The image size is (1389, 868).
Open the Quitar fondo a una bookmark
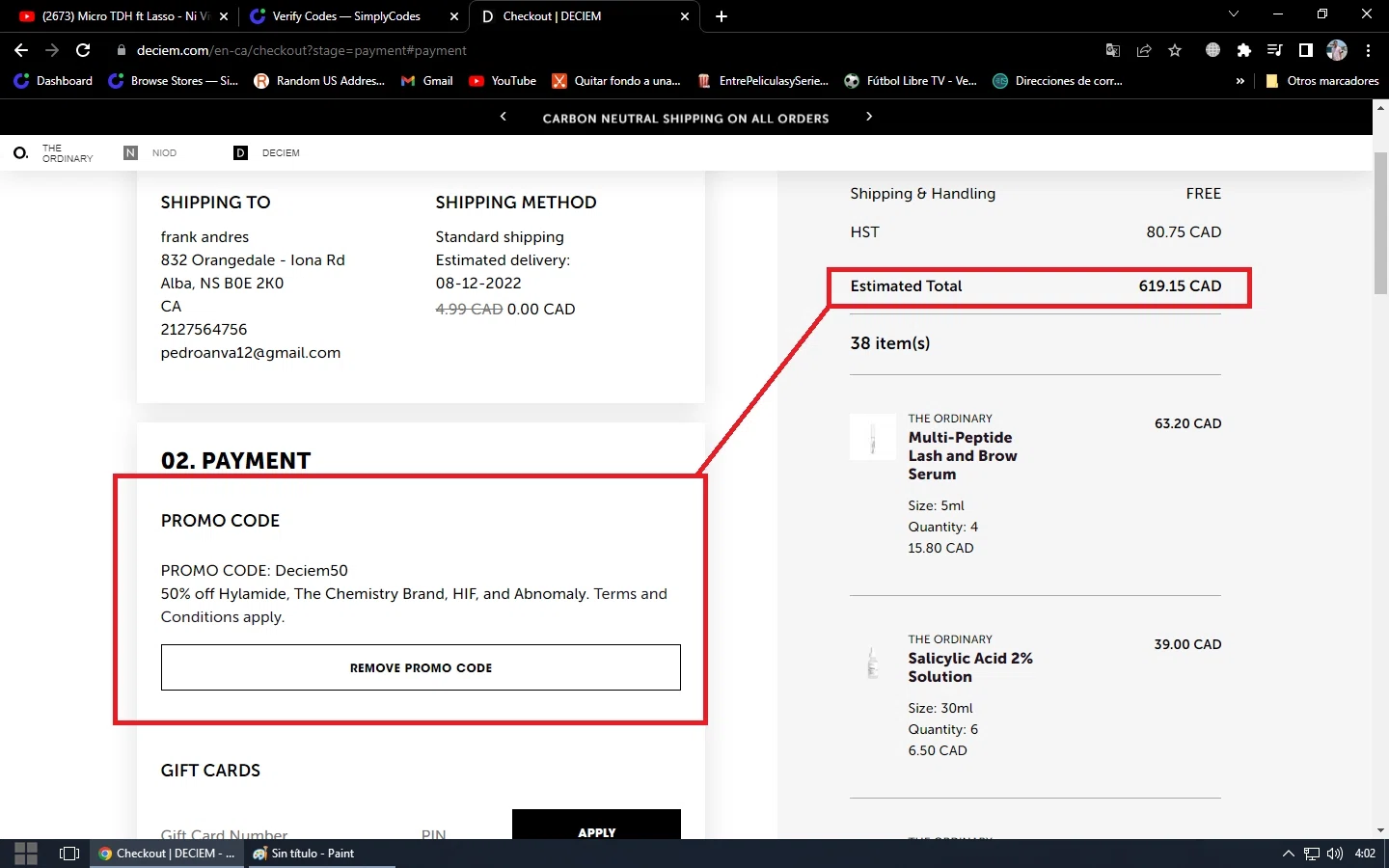click(x=616, y=81)
